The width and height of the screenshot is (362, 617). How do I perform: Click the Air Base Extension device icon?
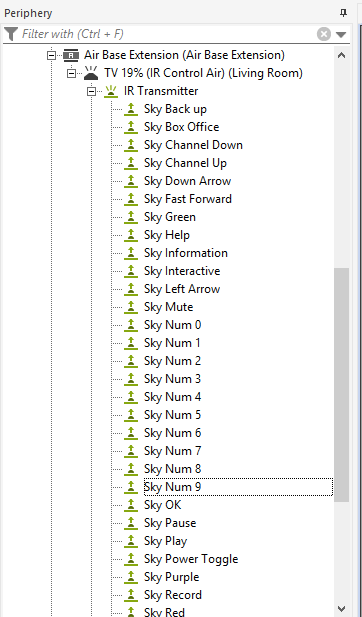71,55
